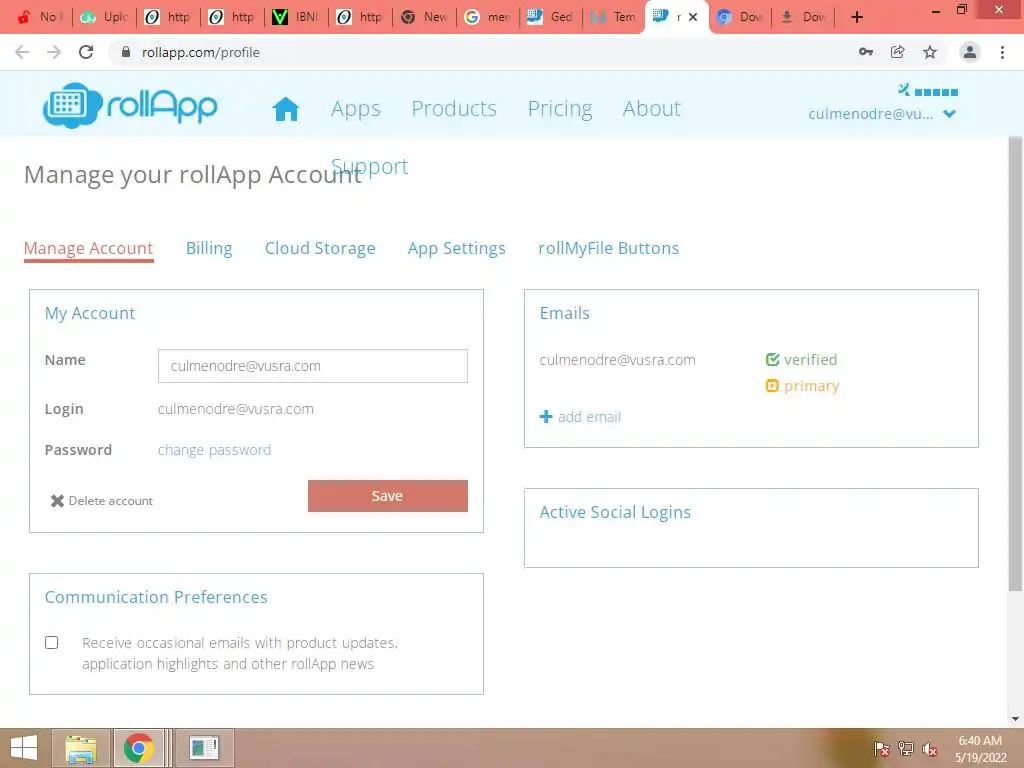Go to rollApp home icon
The width and height of the screenshot is (1024, 768).
[x=285, y=108]
